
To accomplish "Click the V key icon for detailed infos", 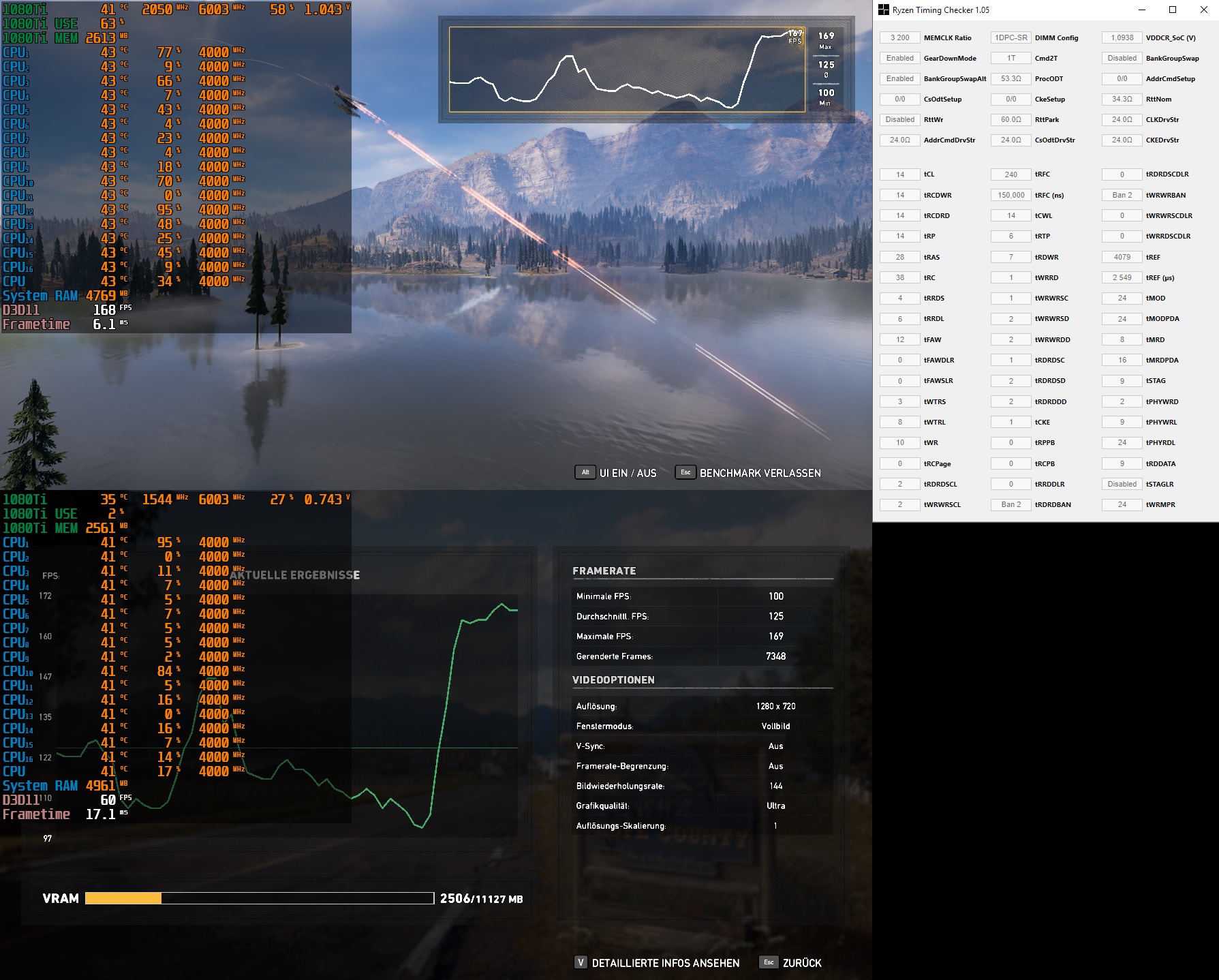I will pyautogui.click(x=581, y=962).
